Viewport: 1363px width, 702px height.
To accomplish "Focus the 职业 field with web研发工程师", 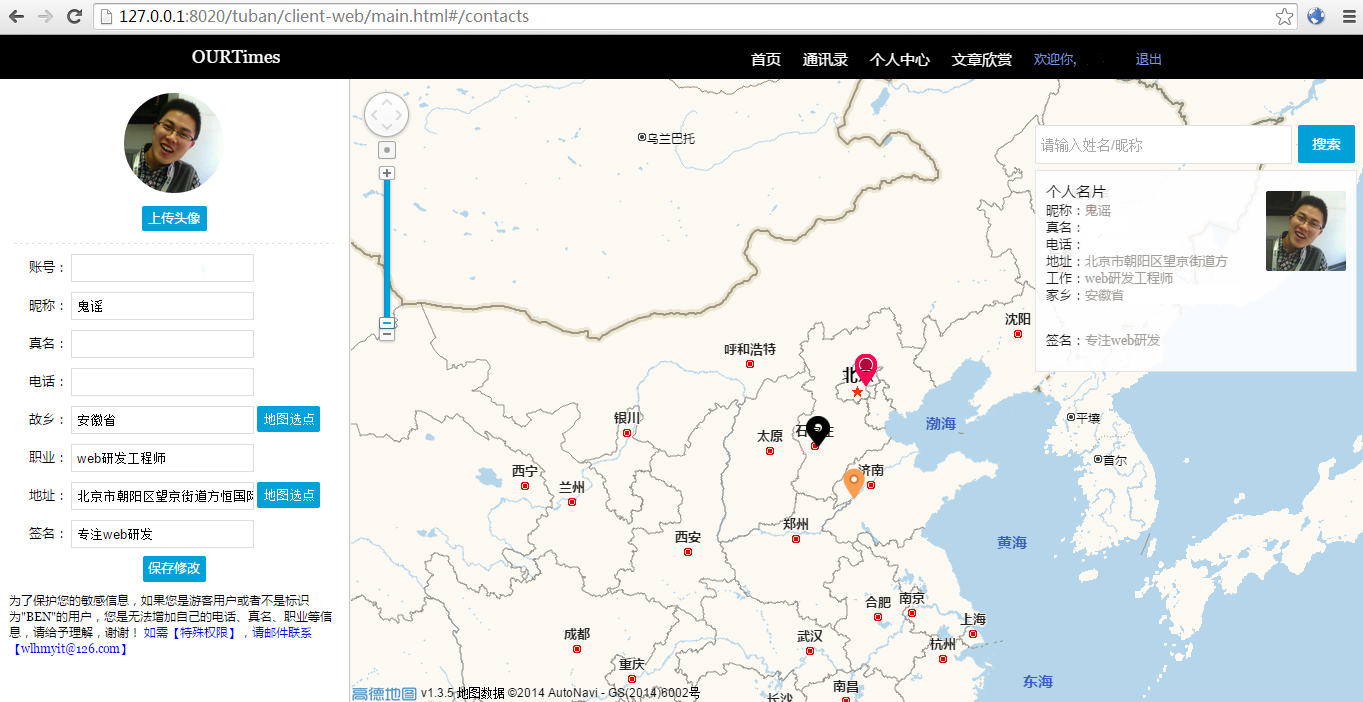I will 162,458.
